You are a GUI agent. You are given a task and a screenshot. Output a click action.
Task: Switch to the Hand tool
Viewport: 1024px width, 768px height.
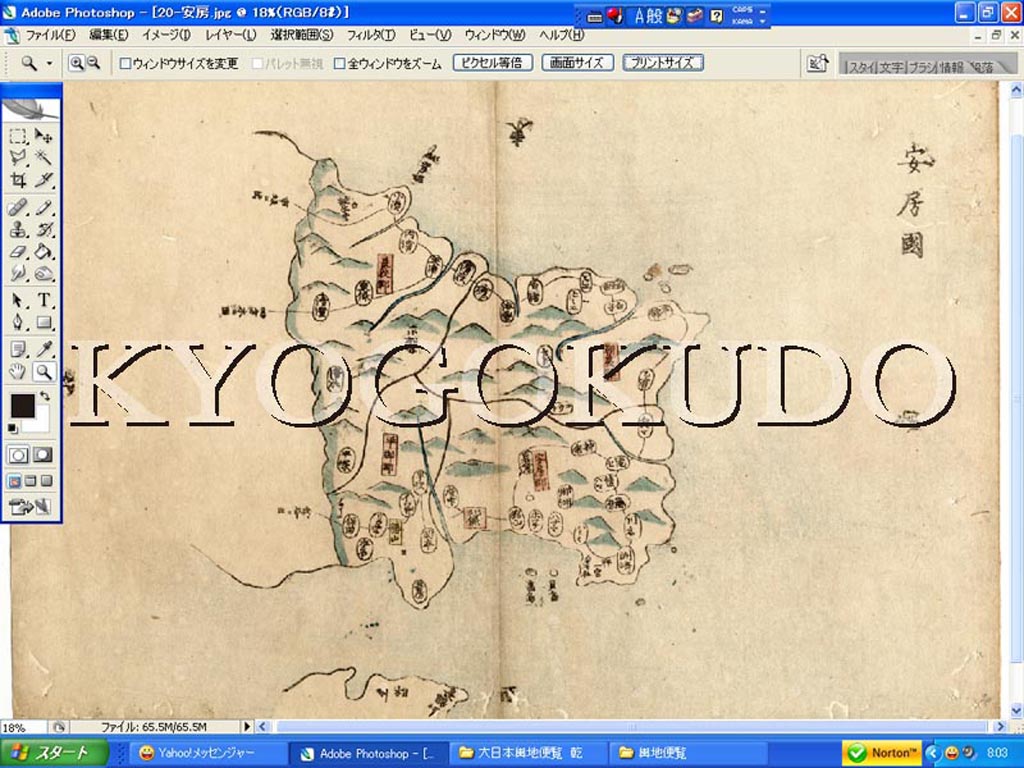coord(18,372)
